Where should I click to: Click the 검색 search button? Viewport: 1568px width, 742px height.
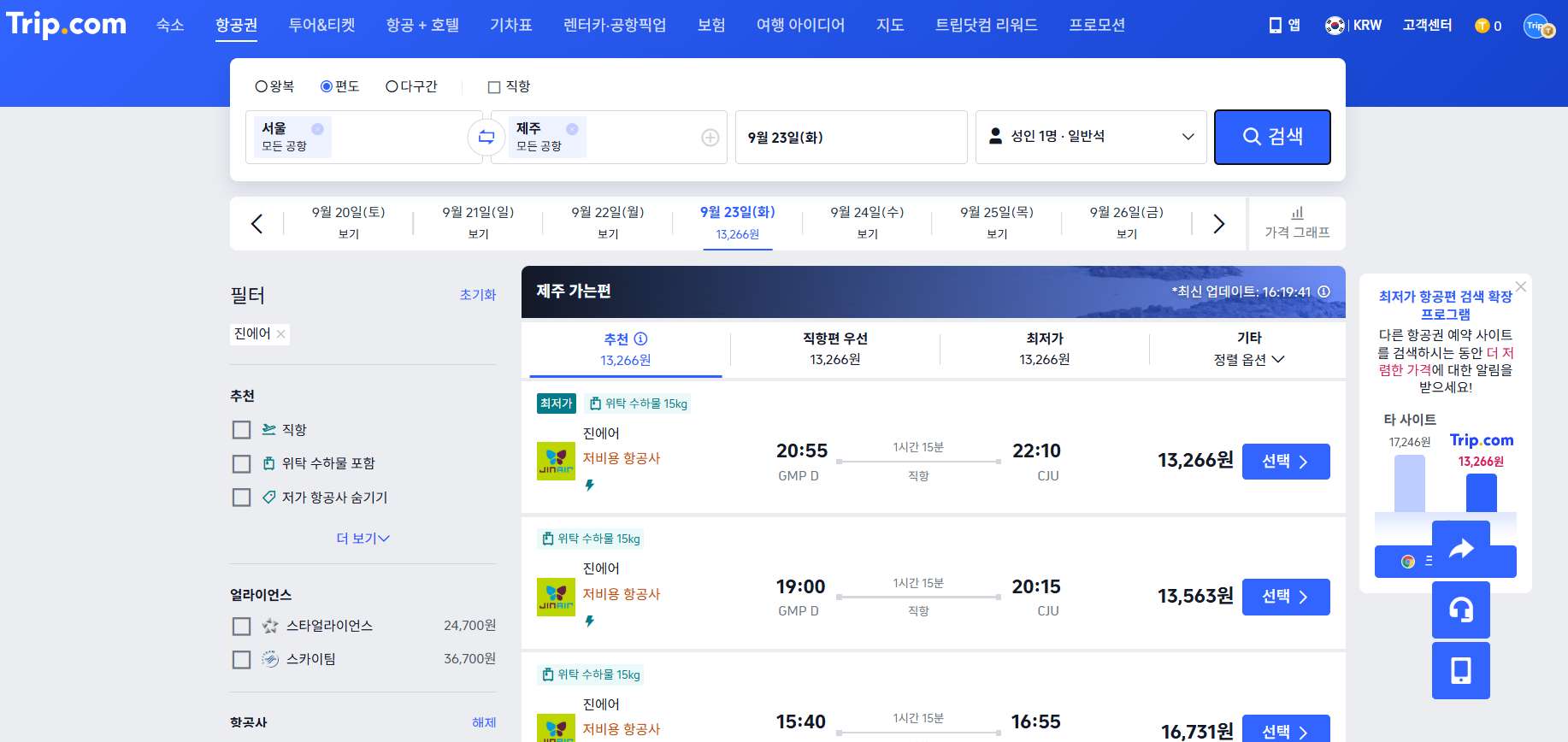1272,137
